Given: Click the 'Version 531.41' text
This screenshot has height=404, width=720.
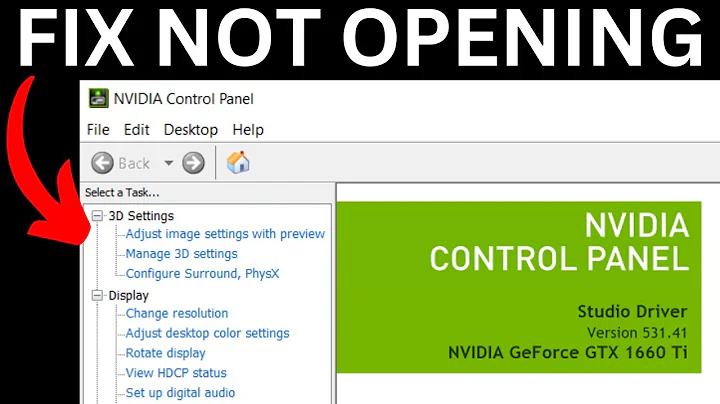Looking at the screenshot, I should 637,333.
